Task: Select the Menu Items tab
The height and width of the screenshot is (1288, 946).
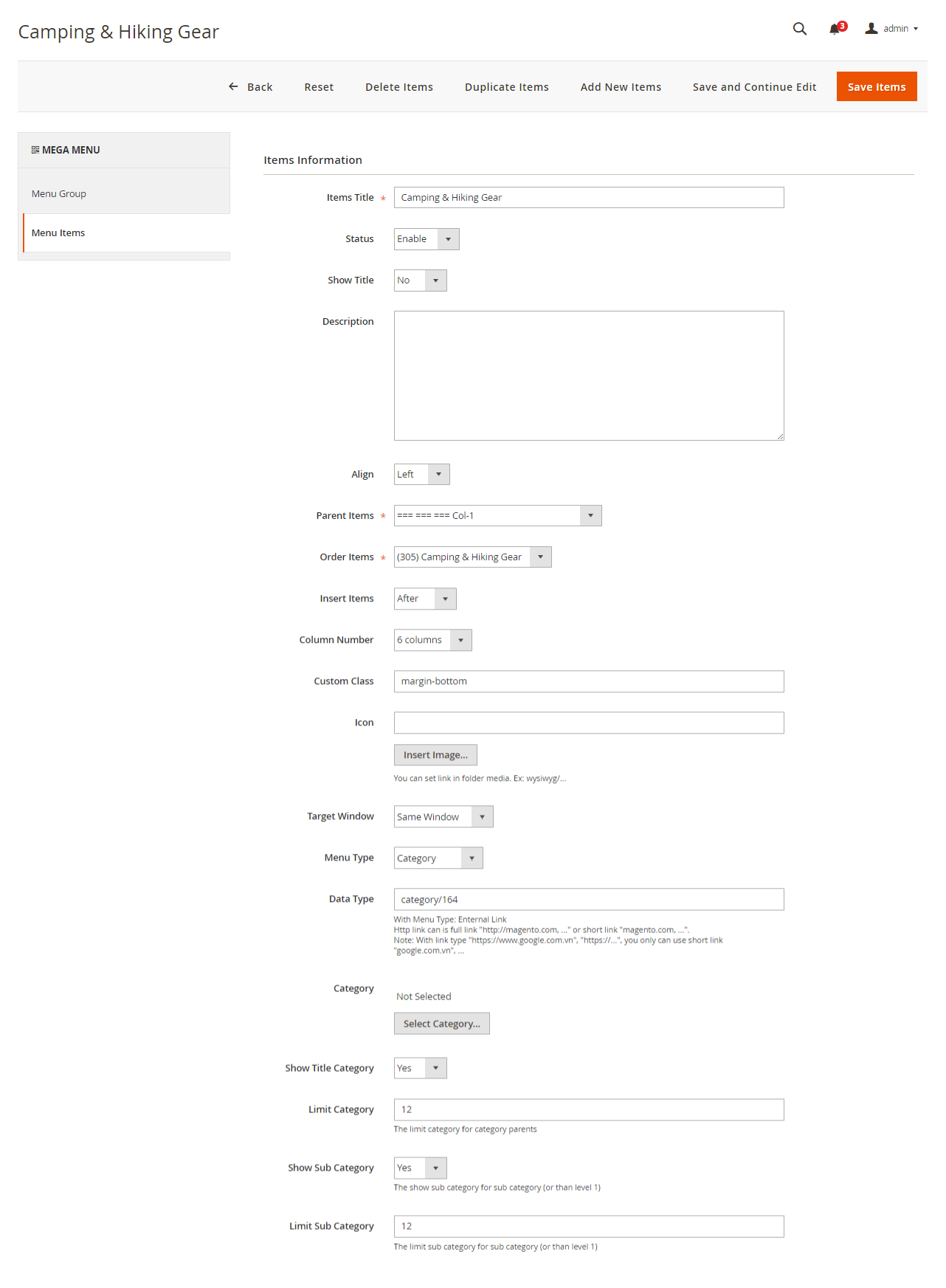Action: point(126,233)
